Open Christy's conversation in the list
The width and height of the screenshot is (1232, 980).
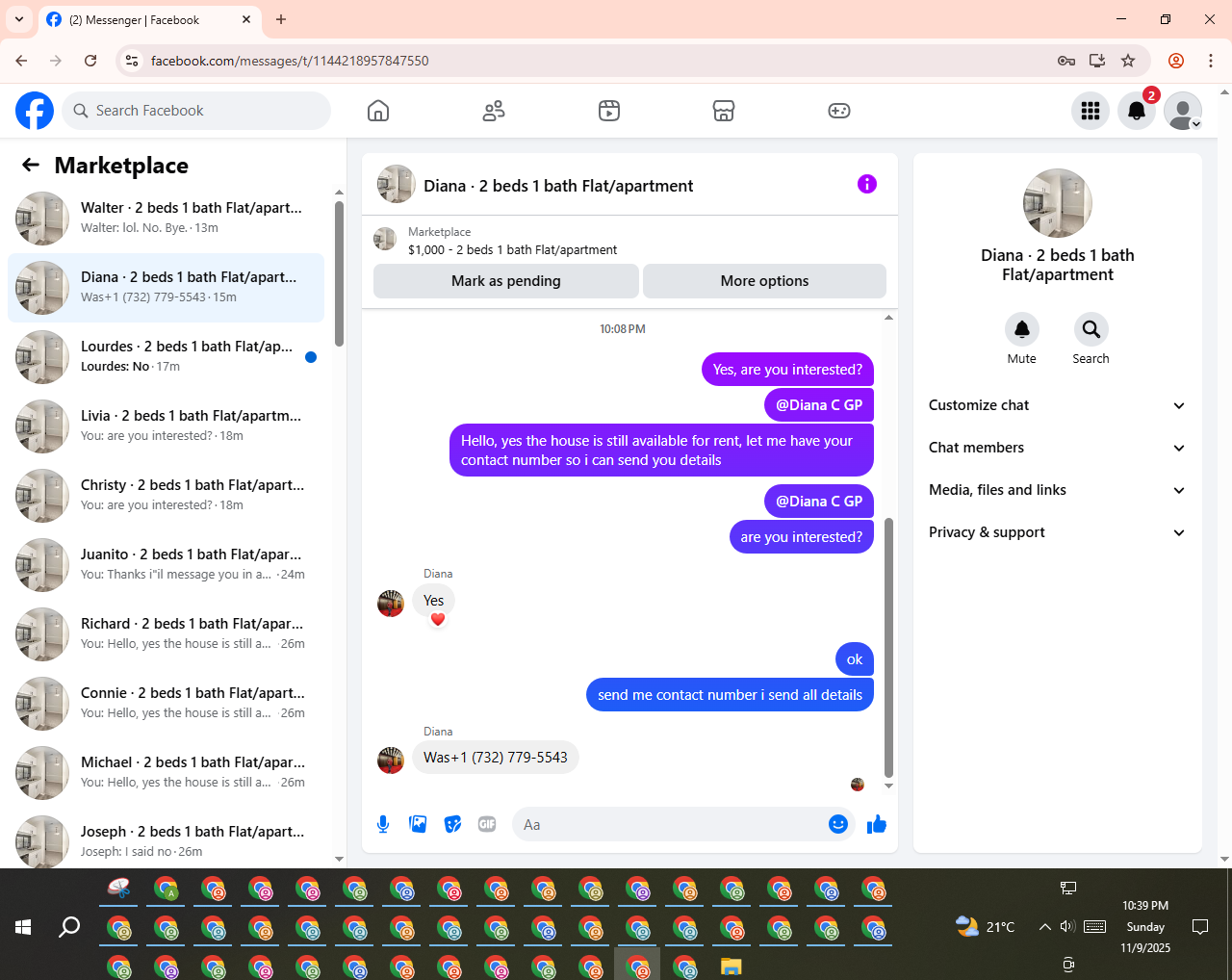coord(166,496)
